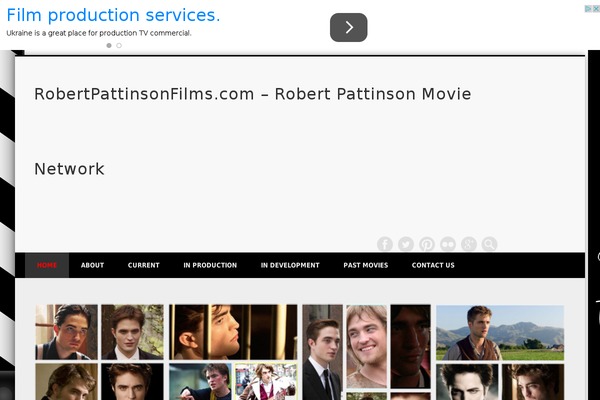Open the Film production services ad link
The width and height of the screenshot is (600, 400).
(x=113, y=15)
